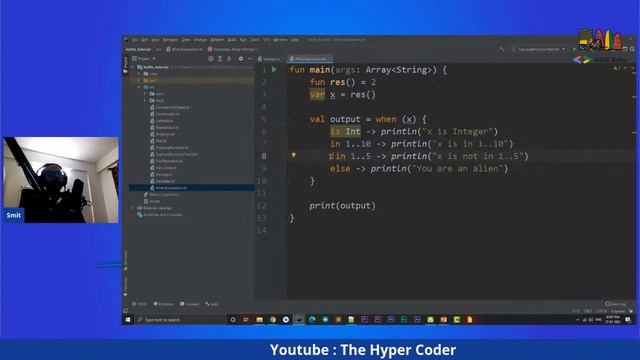Click the UTF-8 encoding widget in status bar
This screenshot has height=360, width=640.
coord(601,311)
